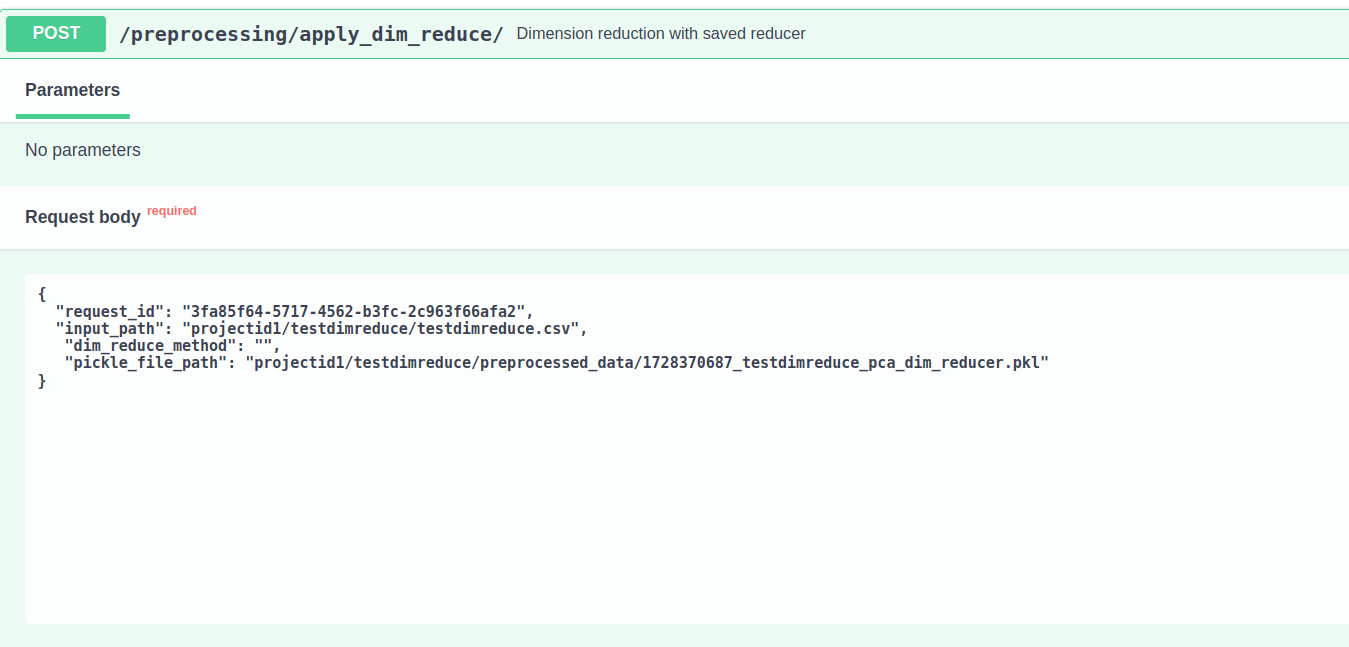Place cursor on the "request_id" key
The image size is (1349, 647).
point(110,311)
